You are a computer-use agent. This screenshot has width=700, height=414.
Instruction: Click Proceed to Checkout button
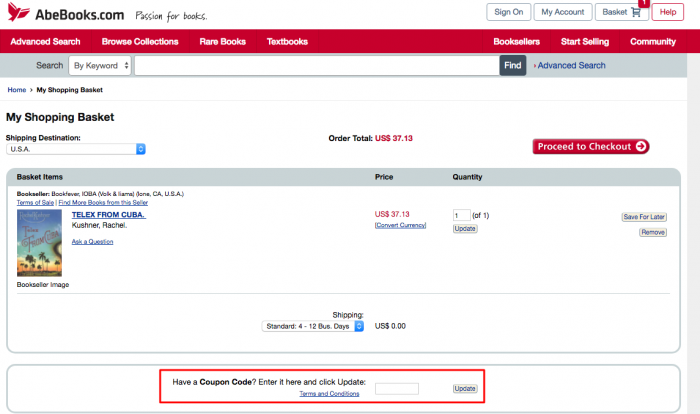tap(591, 146)
